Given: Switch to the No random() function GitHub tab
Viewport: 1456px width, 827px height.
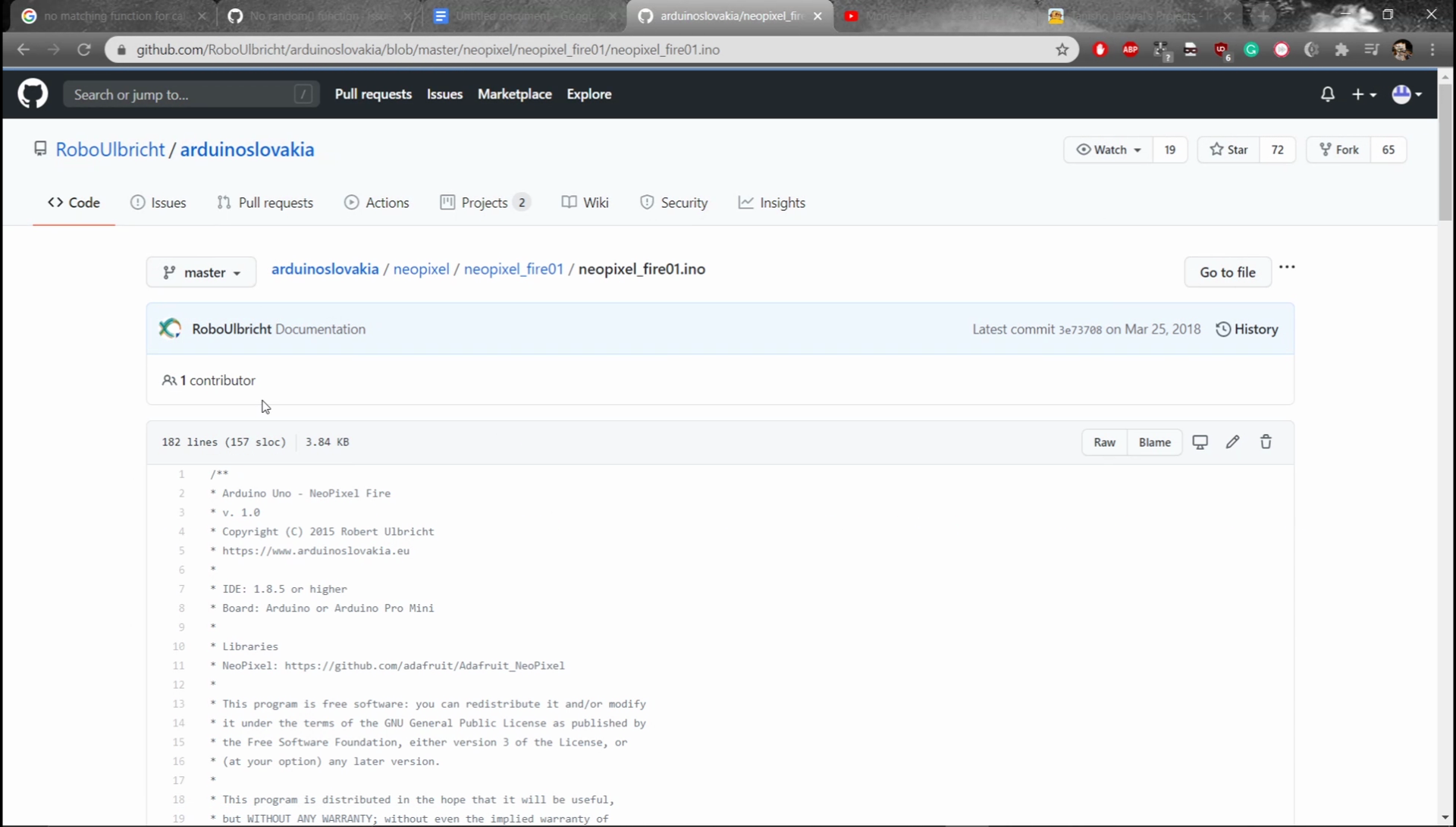Looking at the screenshot, I should click(x=318, y=16).
